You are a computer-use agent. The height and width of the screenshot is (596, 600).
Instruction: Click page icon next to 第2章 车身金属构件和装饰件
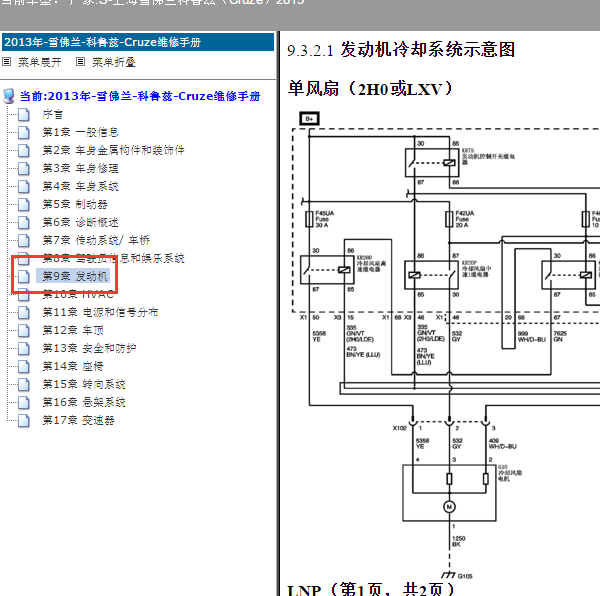(x=24, y=150)
